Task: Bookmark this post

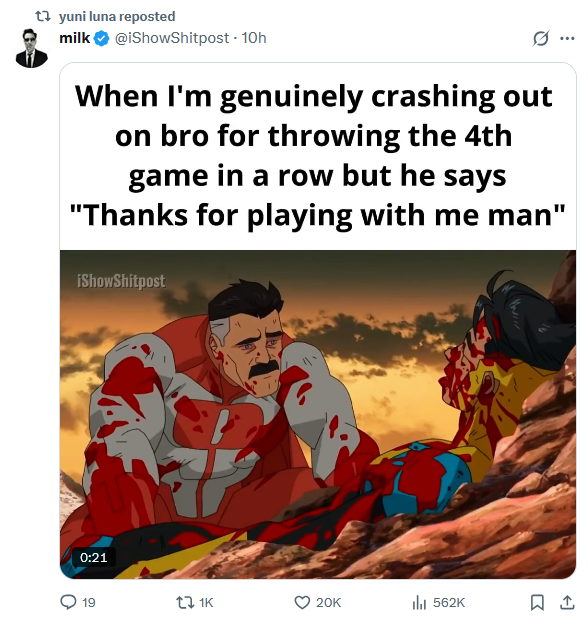Action: pos(537,602)
